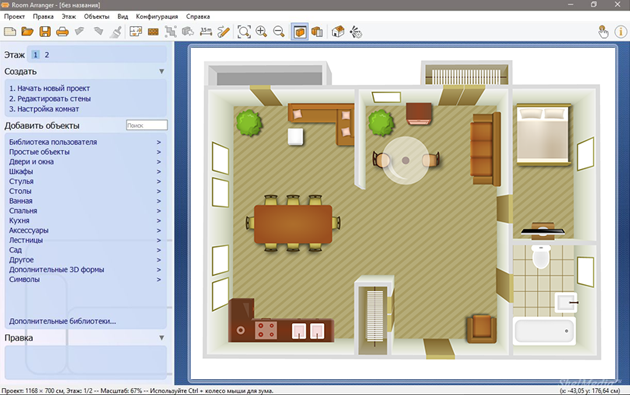Click the New project toolbar icon
Screen dimensions: 630x395
tap(10, 31)
